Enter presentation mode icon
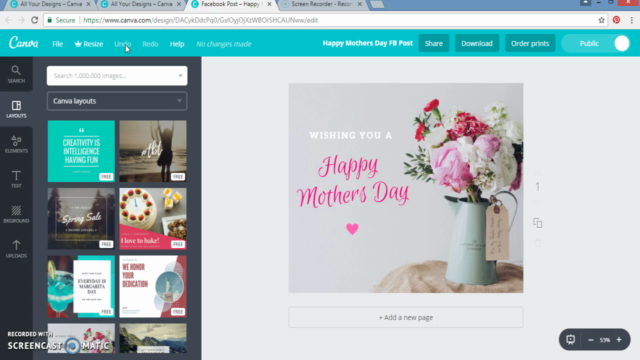Screen dimensions: 640x360 tap(570, 340)
